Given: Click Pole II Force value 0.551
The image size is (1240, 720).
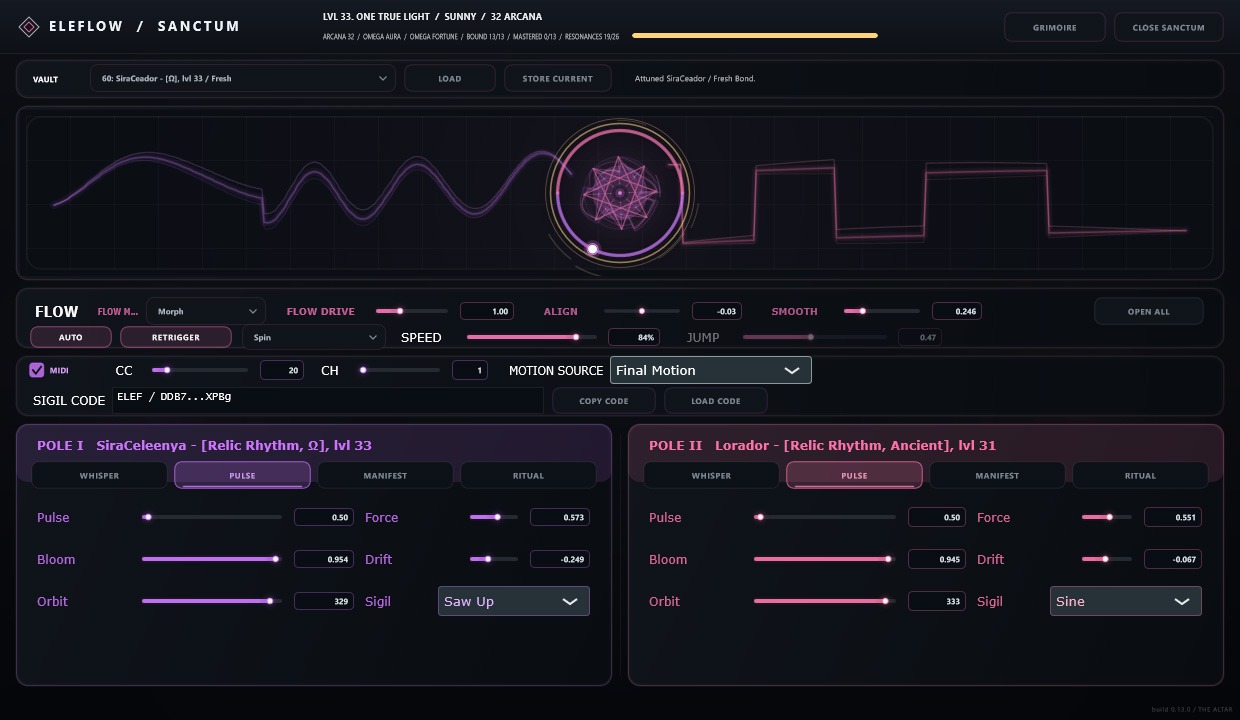Looking at the screenshot, I should click(1173, 517).
